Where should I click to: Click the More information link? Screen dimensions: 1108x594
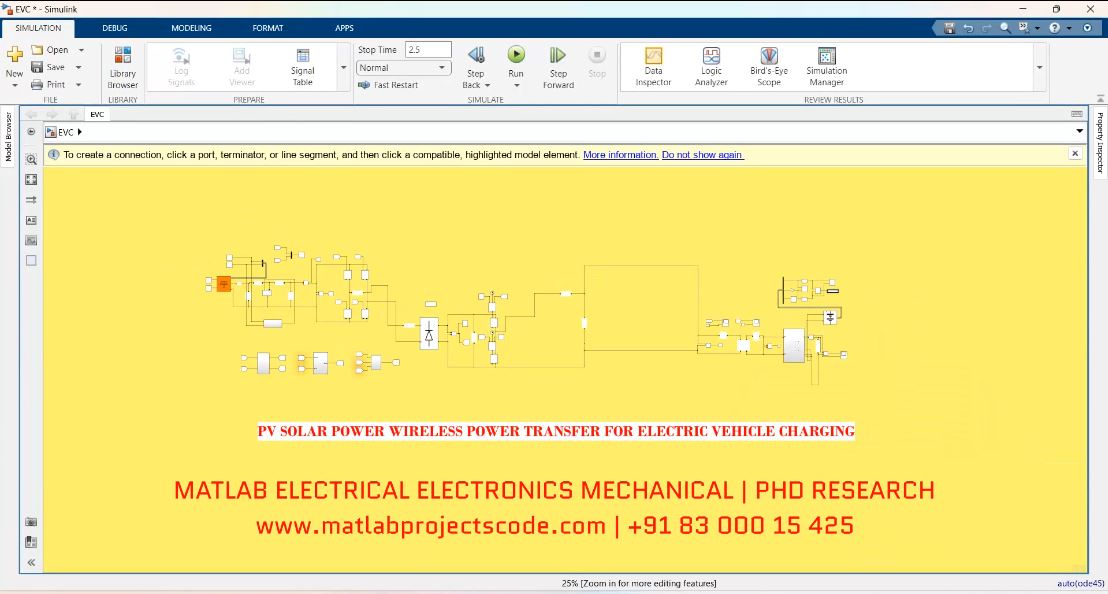pyautogui.click(x=620, y=155)
